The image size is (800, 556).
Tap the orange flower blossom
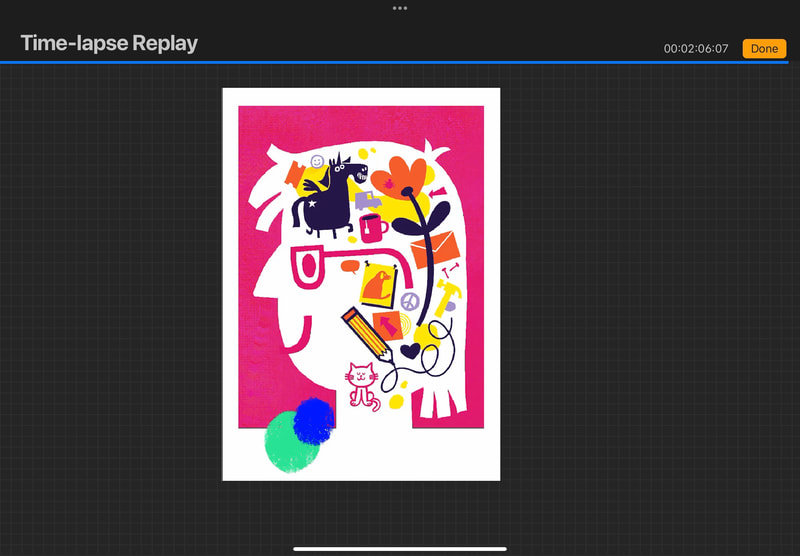(x=407, y=178)
